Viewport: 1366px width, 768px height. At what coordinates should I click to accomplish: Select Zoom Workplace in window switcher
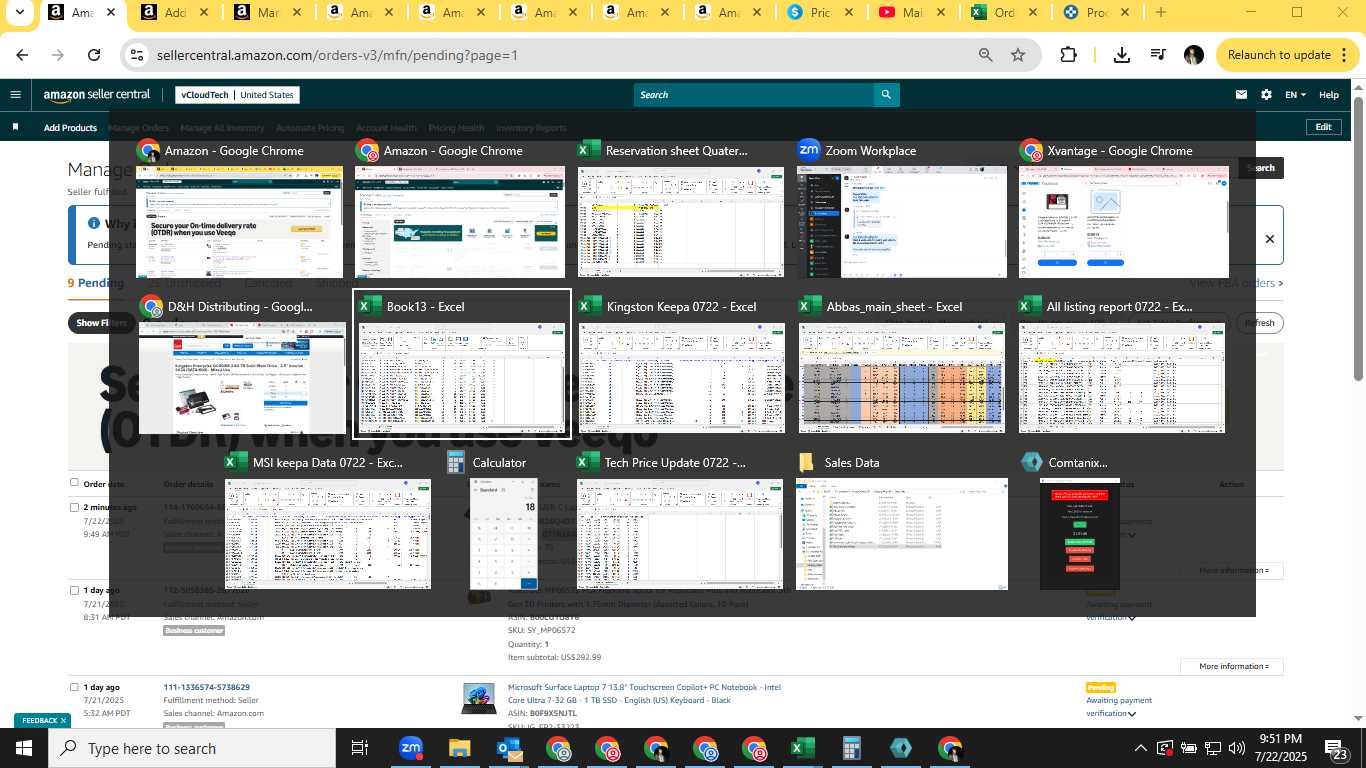point(901,208)
